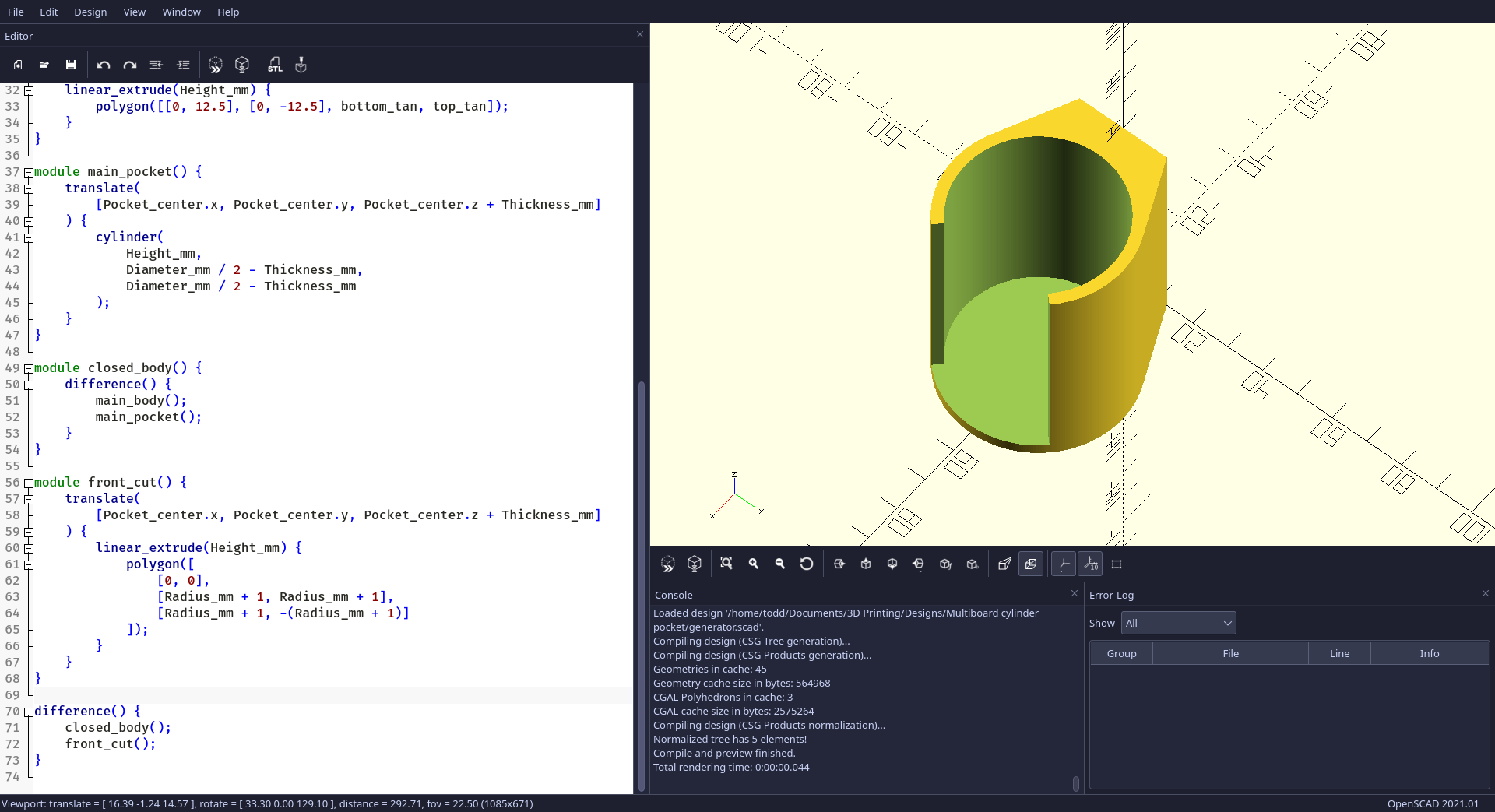Indent the selected code
1495x812 pixels.
tap(183, 65)
